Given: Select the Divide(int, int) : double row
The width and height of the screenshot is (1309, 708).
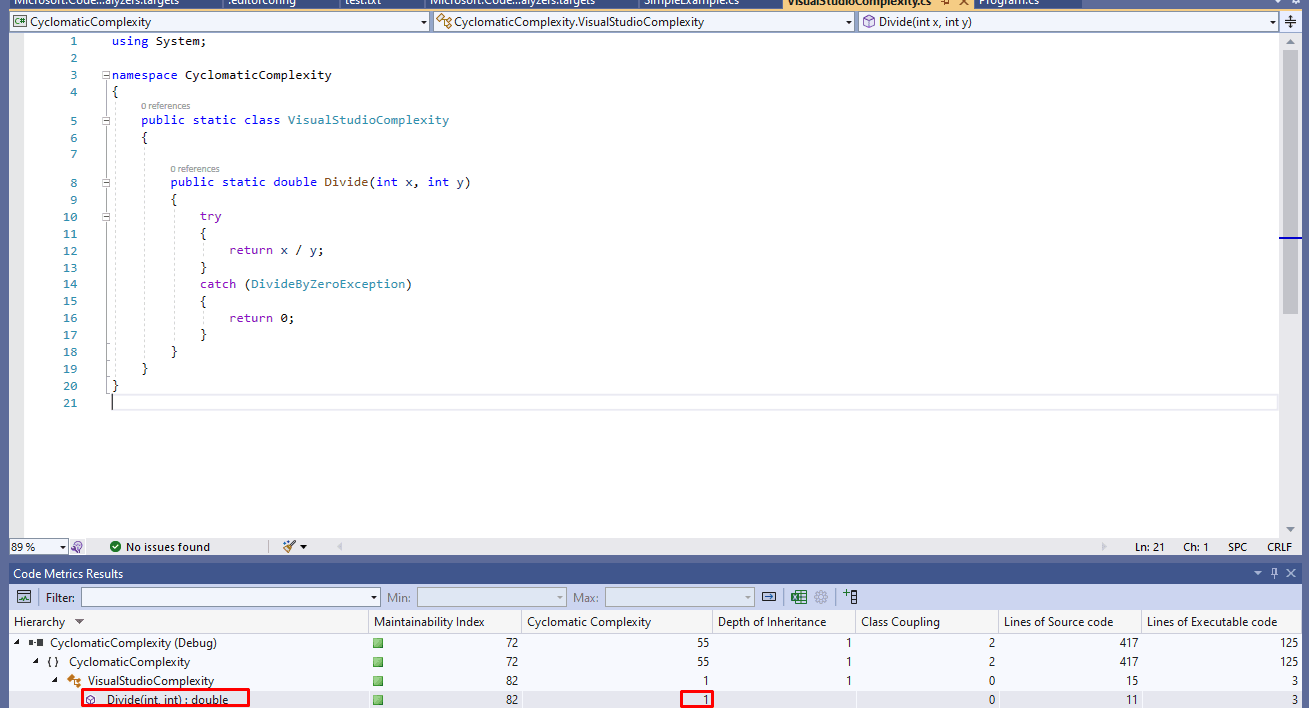Looking at the screenshot, I should pos(167,700).
